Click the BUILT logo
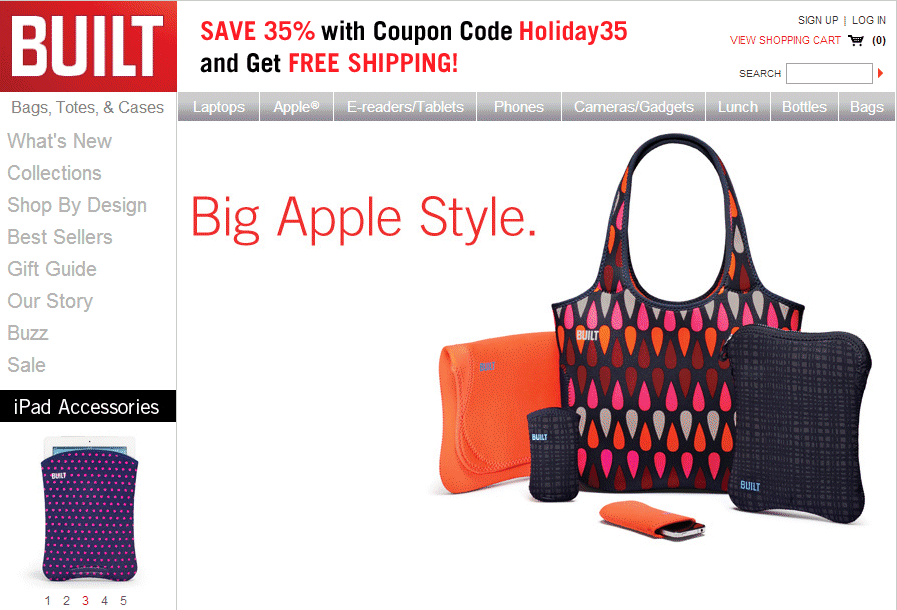Screen dimensions: 897x610 [x=88, y=46]
